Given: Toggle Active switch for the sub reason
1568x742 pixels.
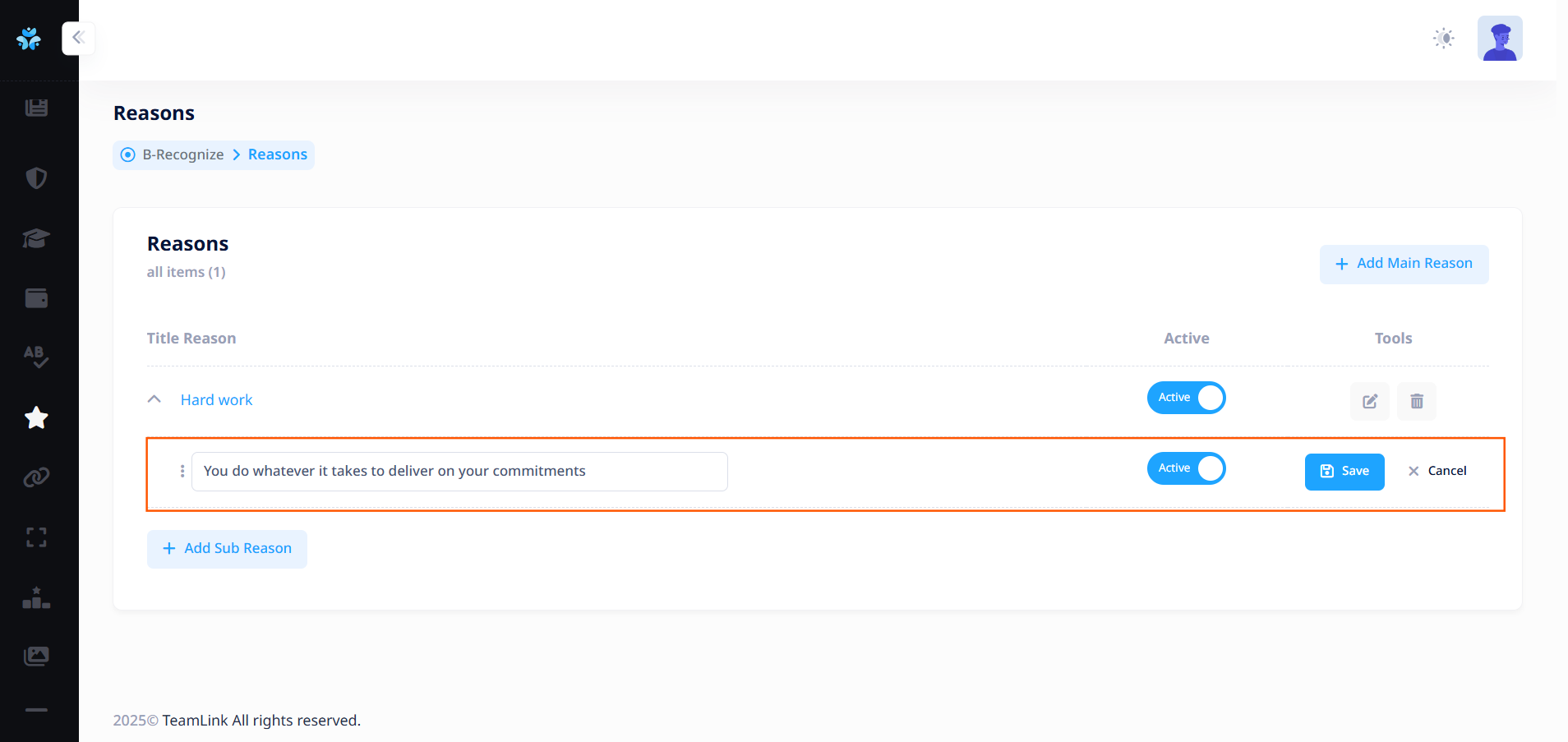Looking at the screenshot, I should [1186, 468].
